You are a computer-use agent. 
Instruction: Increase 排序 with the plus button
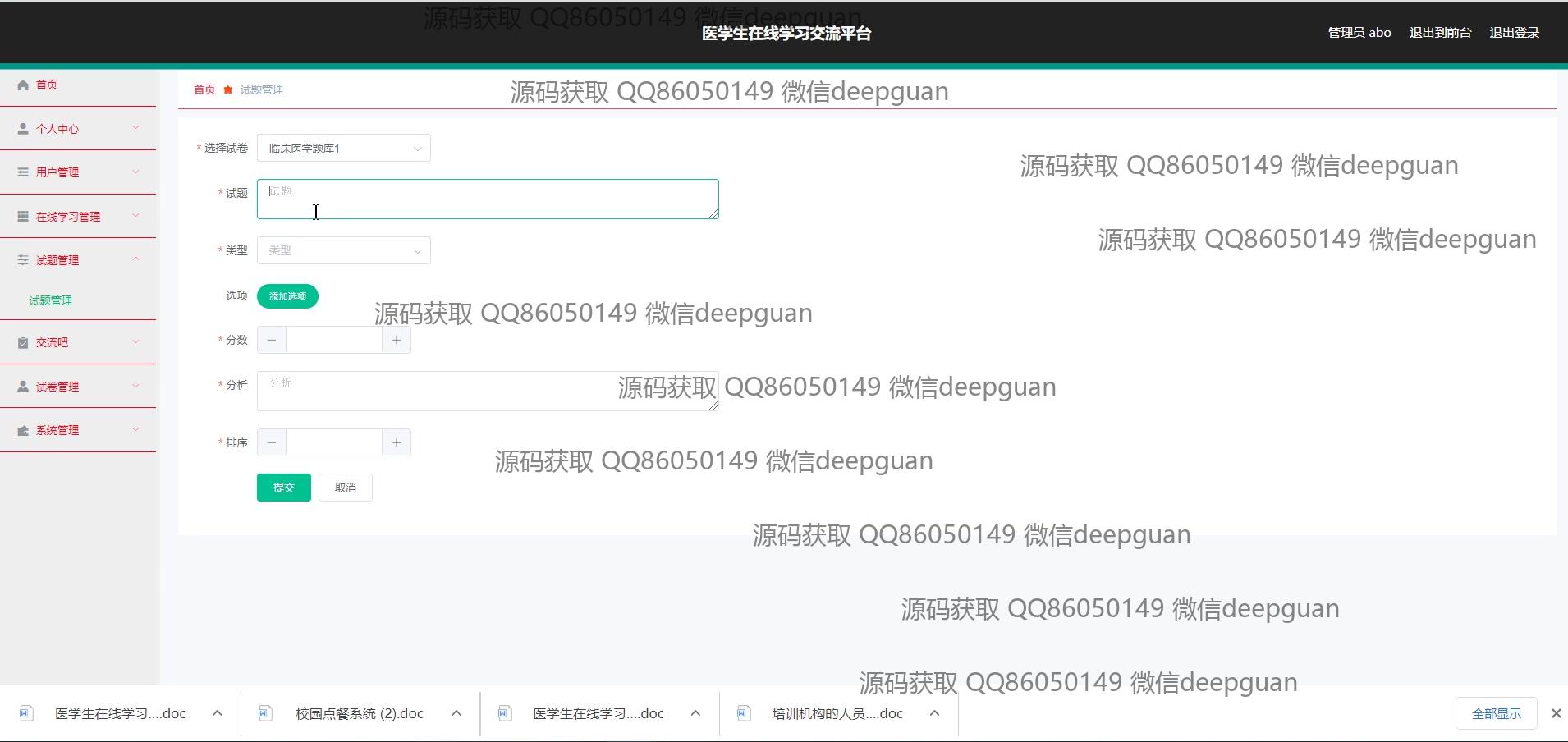397,442
